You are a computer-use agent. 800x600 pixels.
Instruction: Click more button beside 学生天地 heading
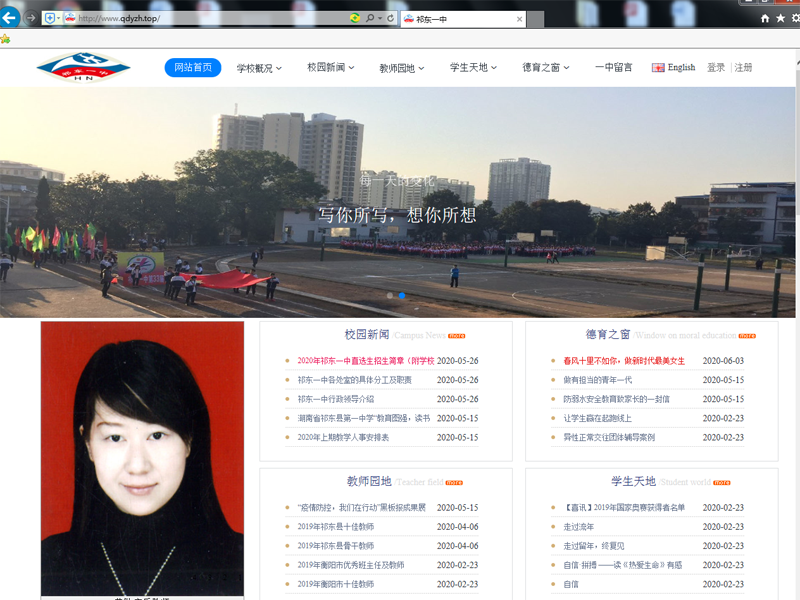click(721, 483)
